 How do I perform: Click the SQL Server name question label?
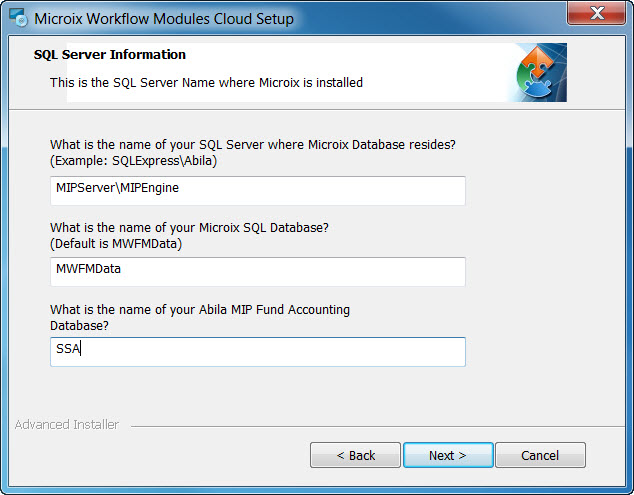point(253,145)
